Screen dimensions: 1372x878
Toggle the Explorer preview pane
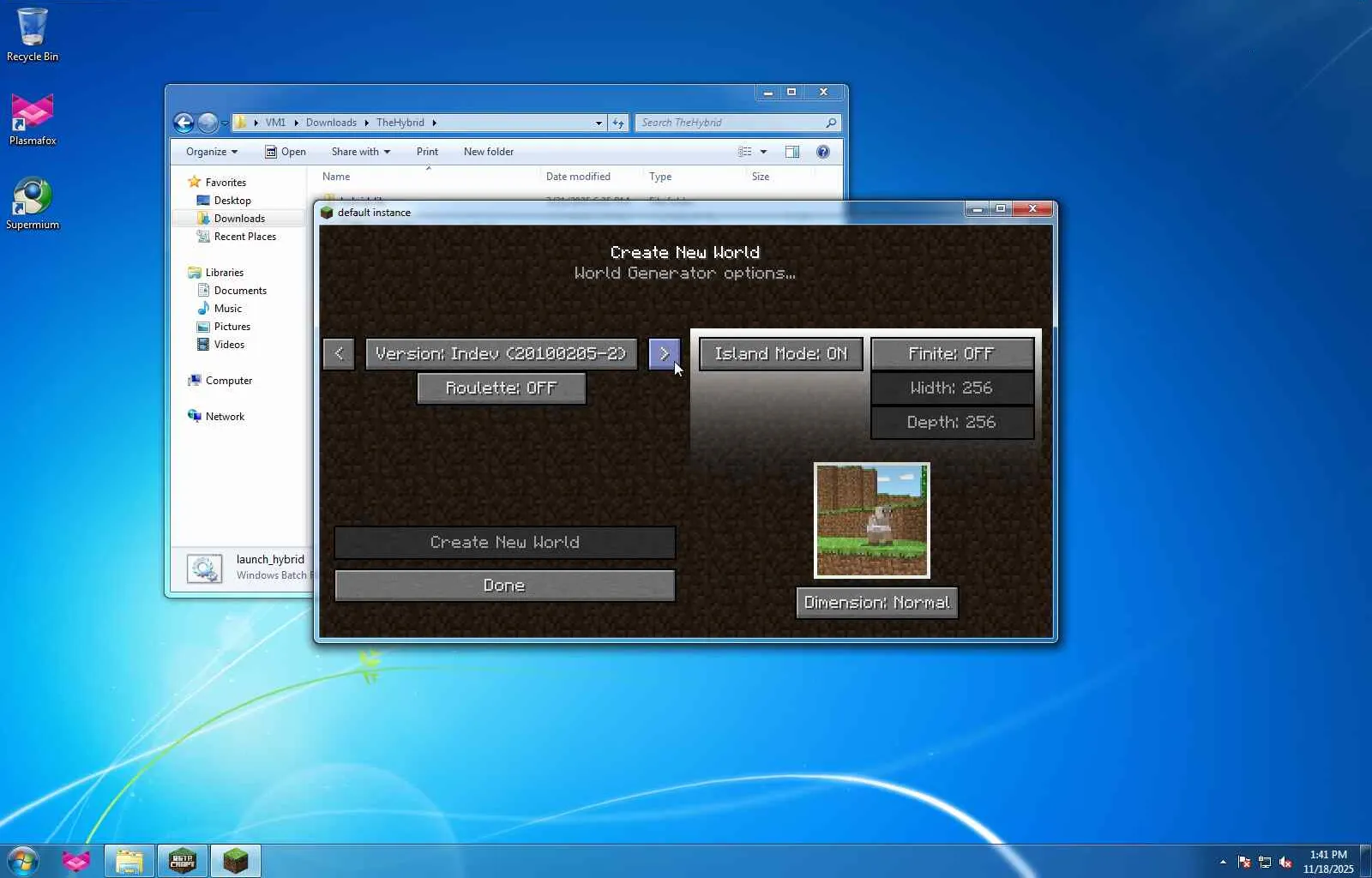click(x=792, y=152)
